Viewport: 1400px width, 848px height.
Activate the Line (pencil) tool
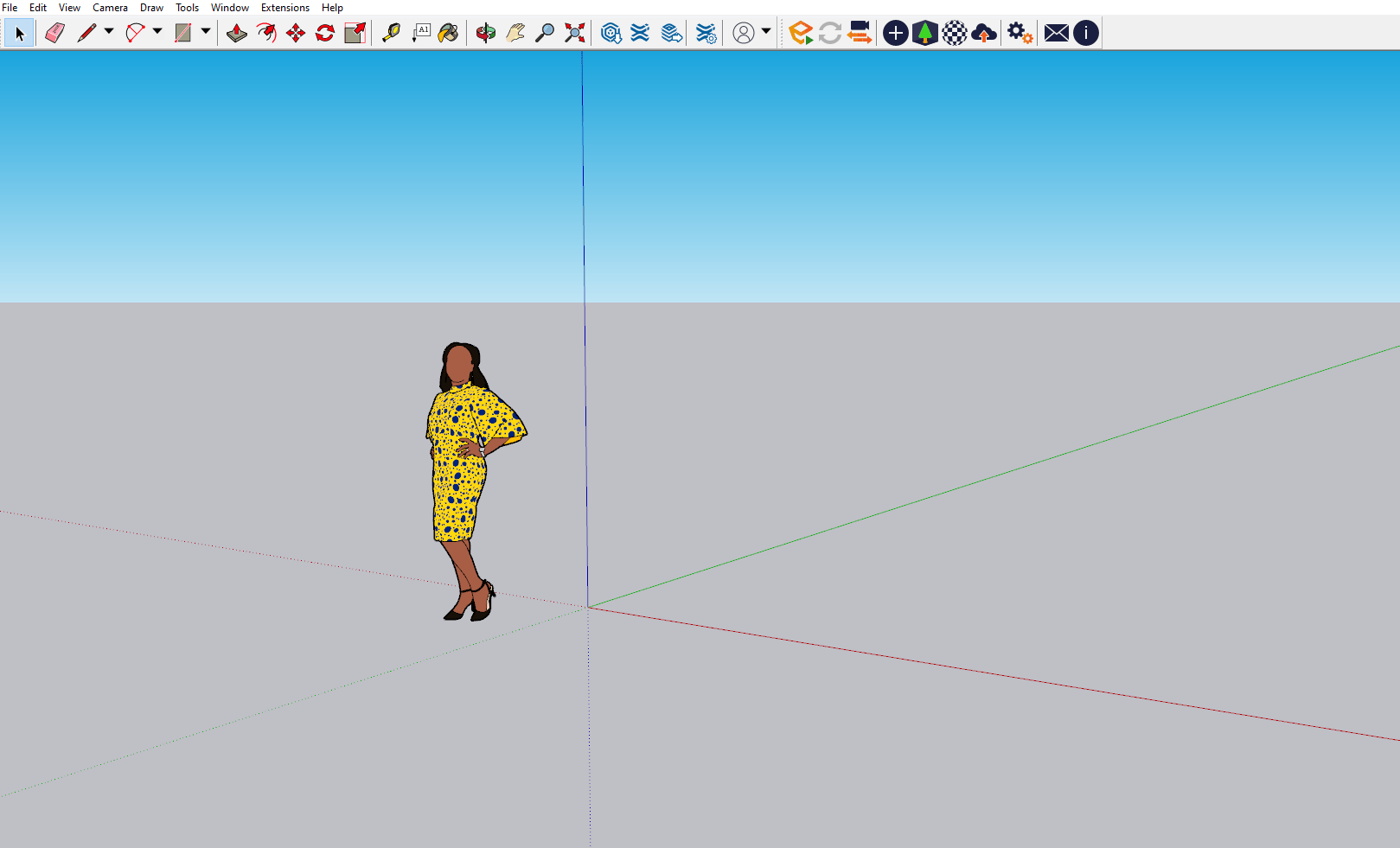(89, 33)
